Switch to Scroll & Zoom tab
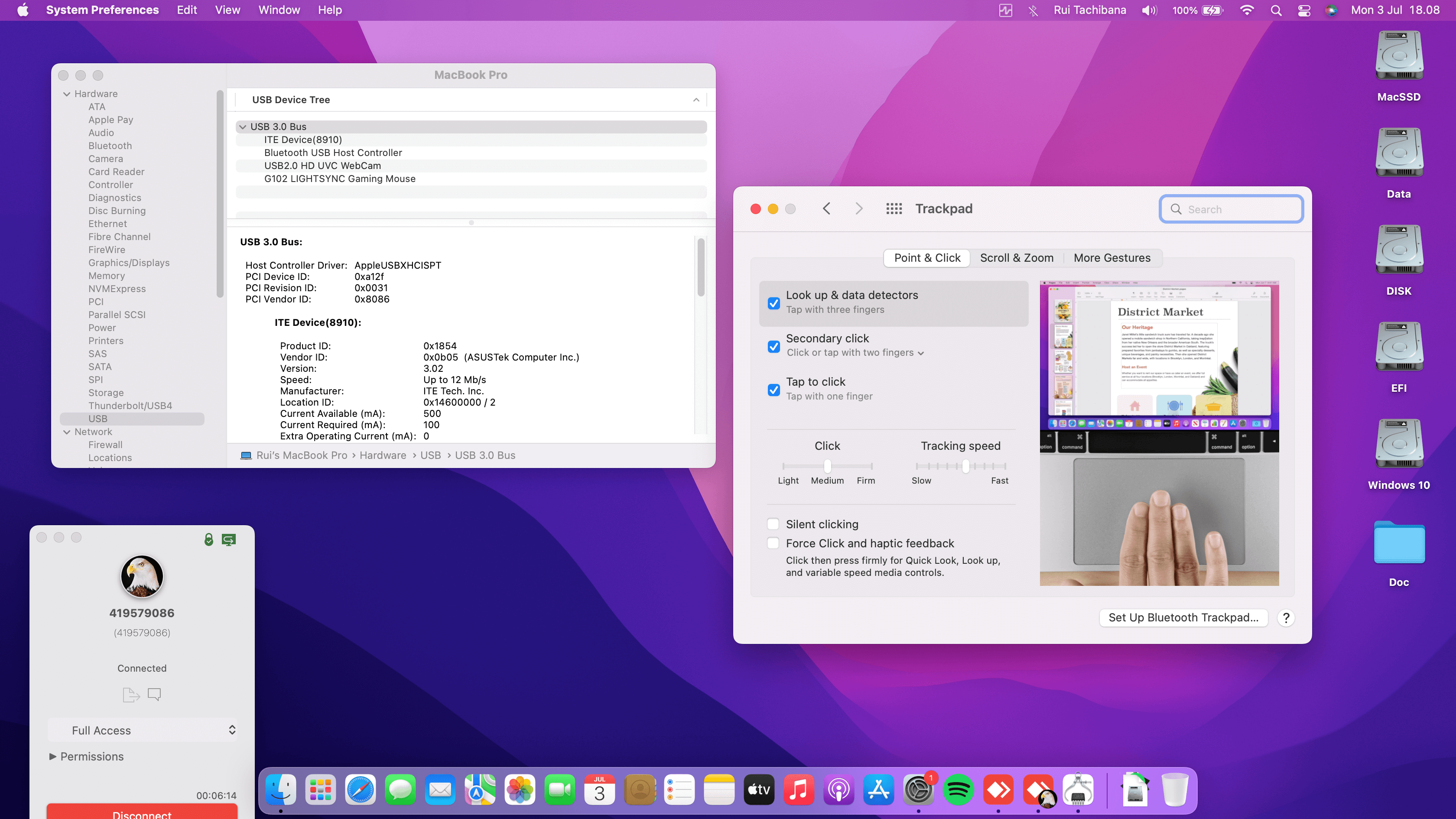1456x819 pixels. pyautogui.click(x=1017, y=258)
